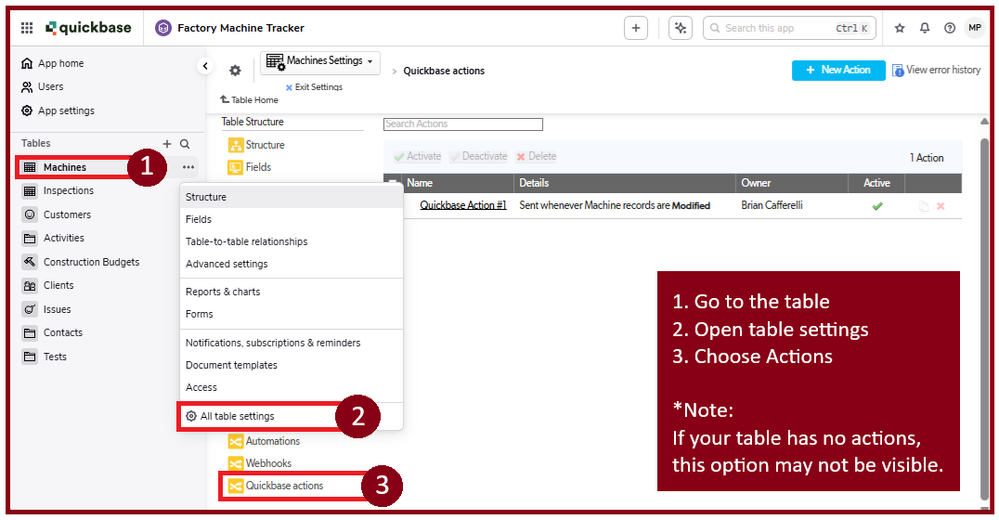Screen dimensions: 999x520
Task: Open the app launcher grid icon
Action: tap(27, 28)
